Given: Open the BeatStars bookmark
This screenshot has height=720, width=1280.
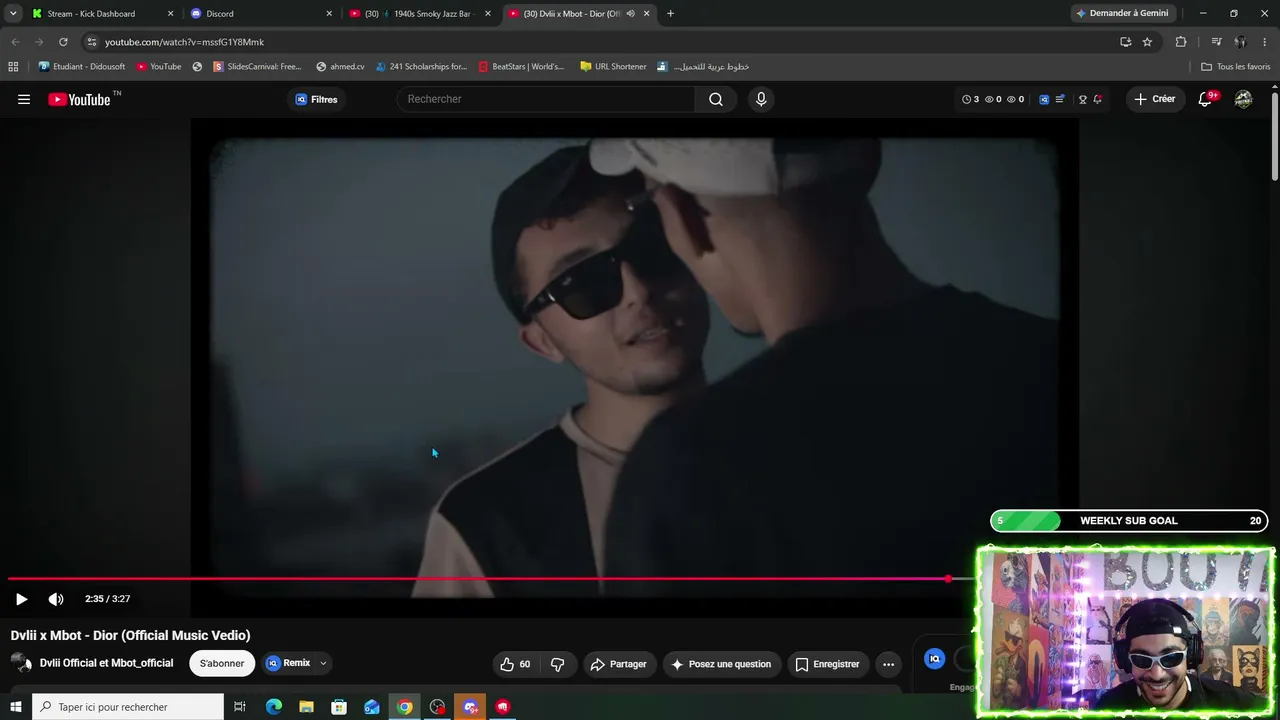Looking at the screenshot, I should [521, 67].
